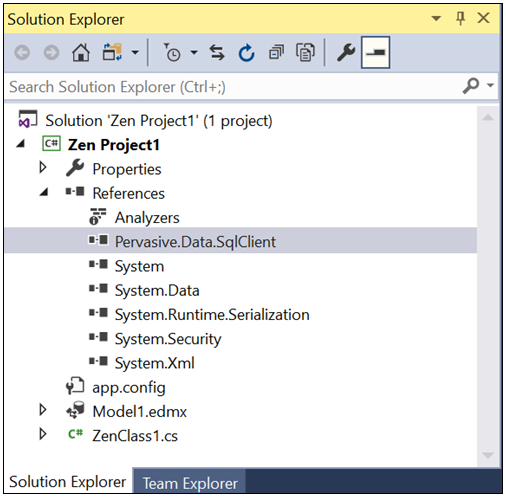Click the Show All Files icon
The height and width of the screenshot is (498, 506).
(x=305, y=53)
